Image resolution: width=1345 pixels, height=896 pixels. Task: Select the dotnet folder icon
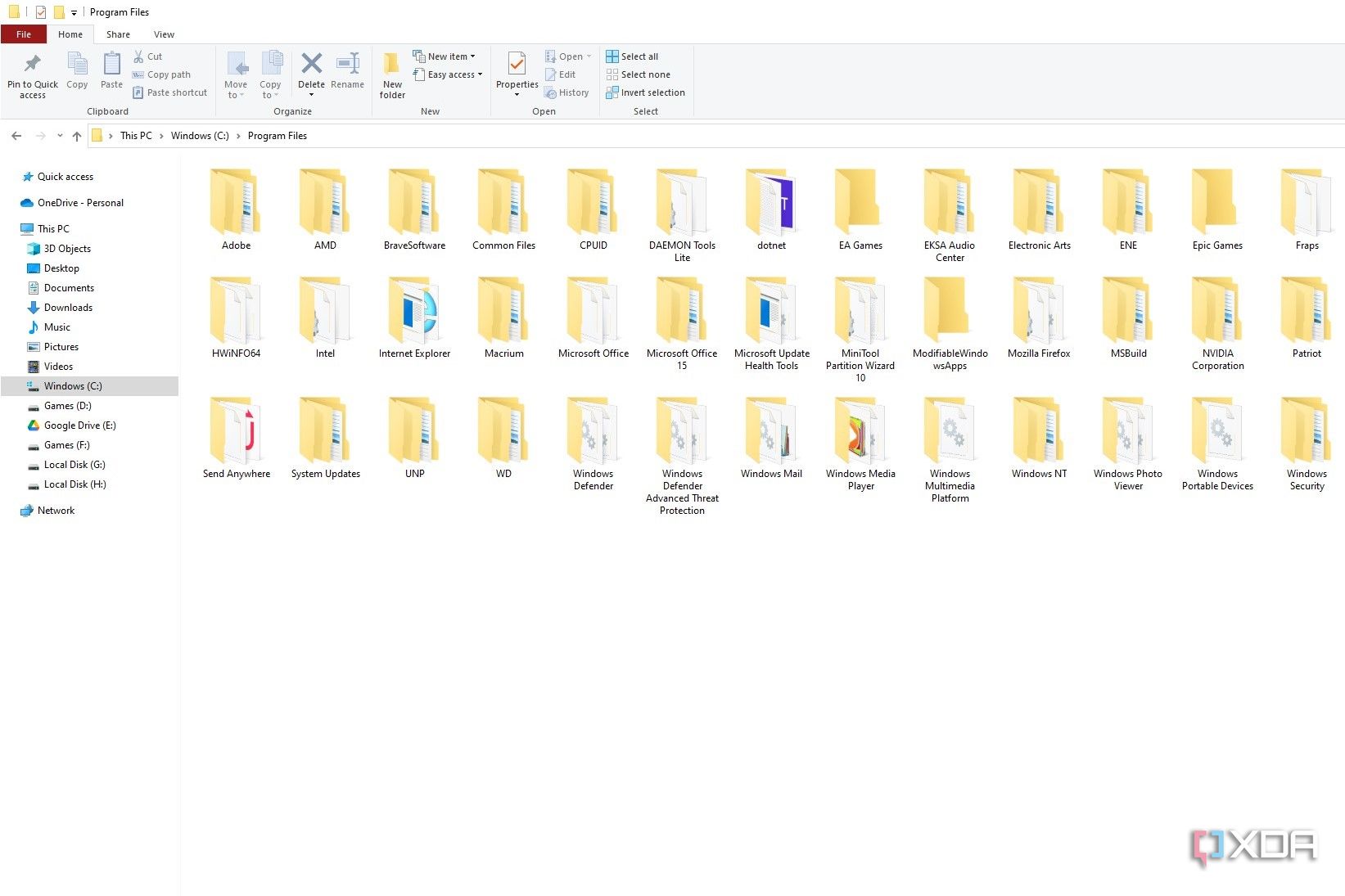click(771, 202)
